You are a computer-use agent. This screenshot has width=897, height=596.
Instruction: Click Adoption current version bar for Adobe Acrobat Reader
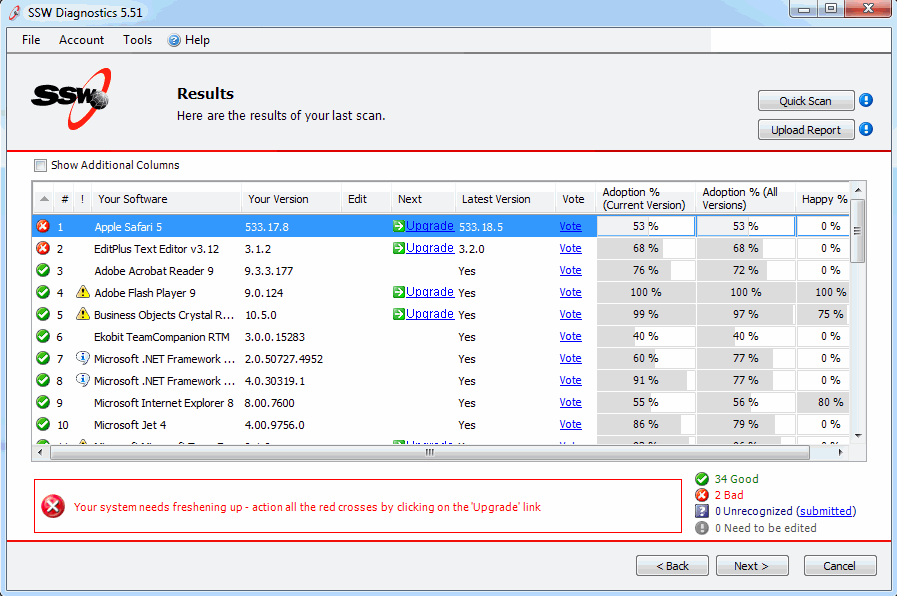(x=646, y=270)
